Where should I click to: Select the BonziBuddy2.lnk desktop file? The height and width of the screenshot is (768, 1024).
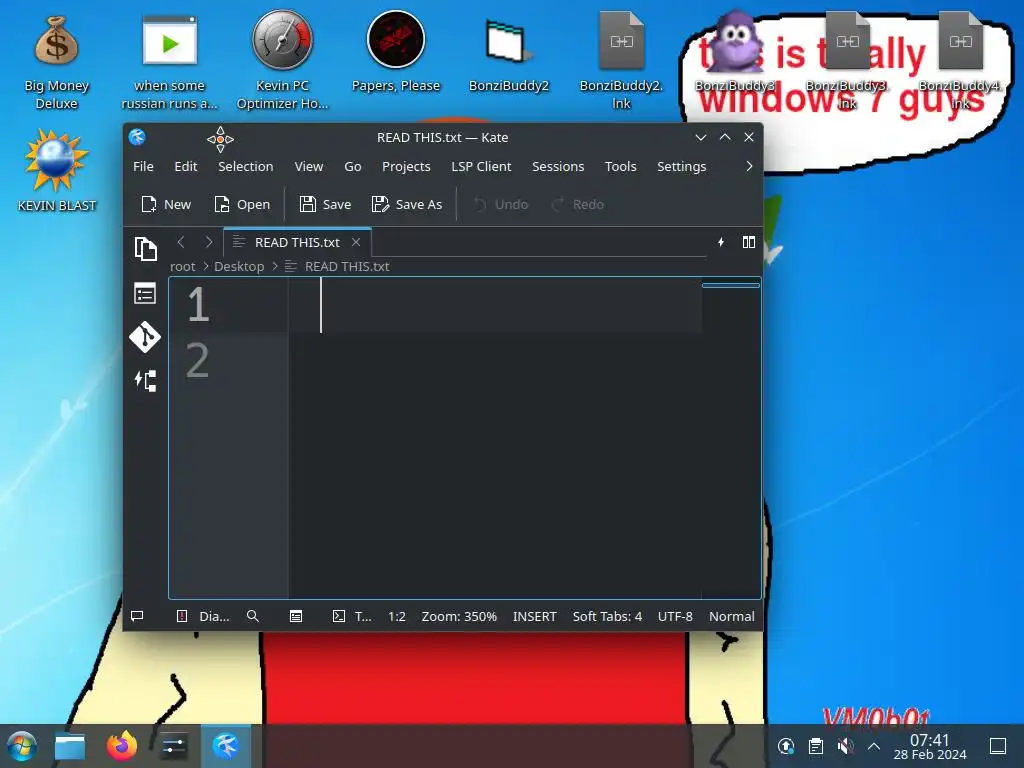(622, 60)
